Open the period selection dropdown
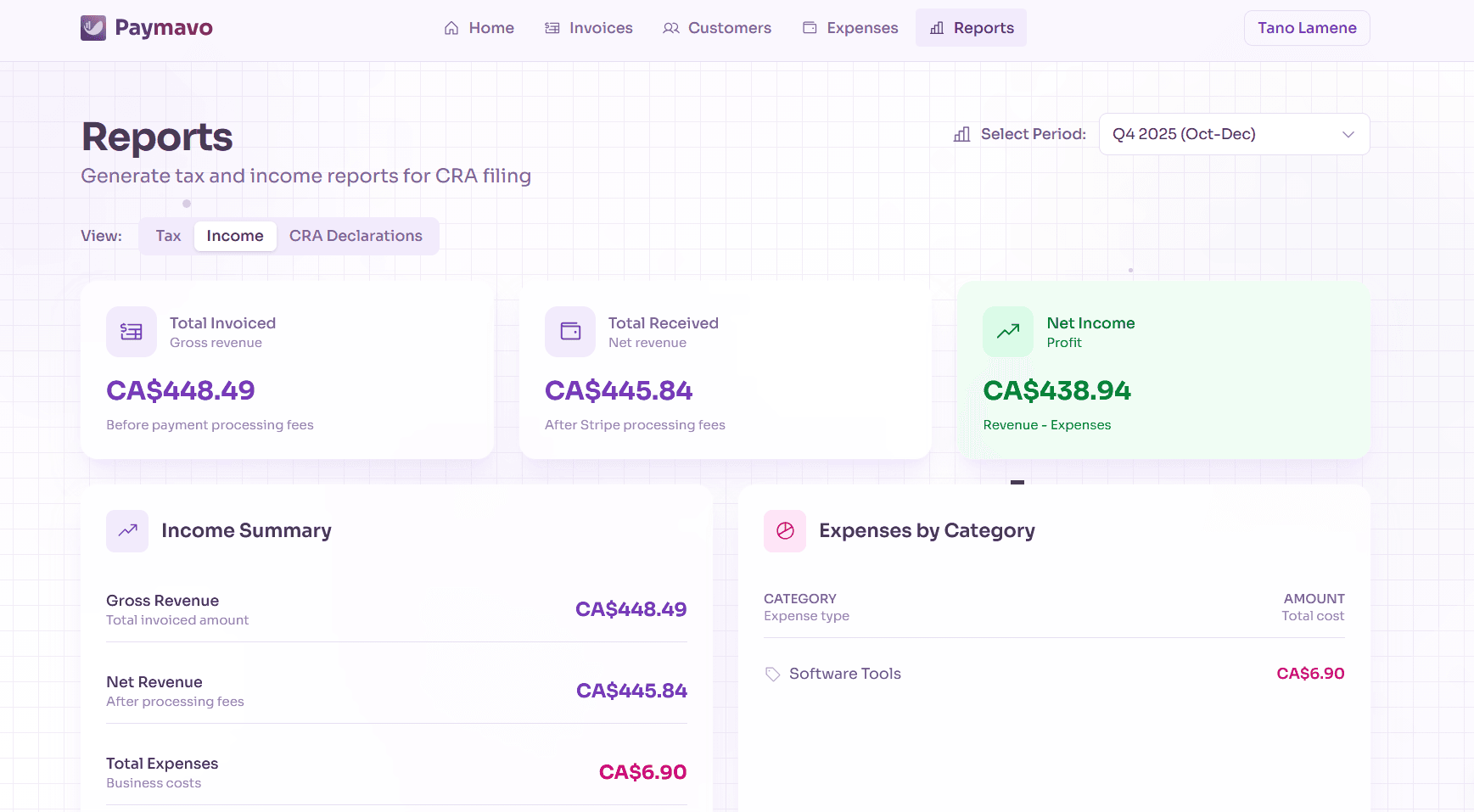 (1233, 133)
